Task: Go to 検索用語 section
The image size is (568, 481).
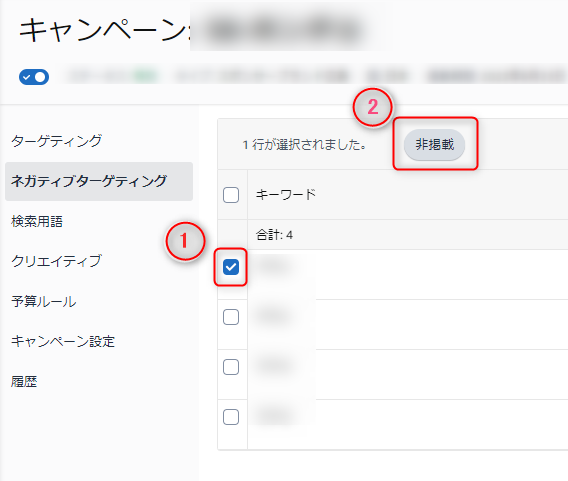Action: (37, 221)
